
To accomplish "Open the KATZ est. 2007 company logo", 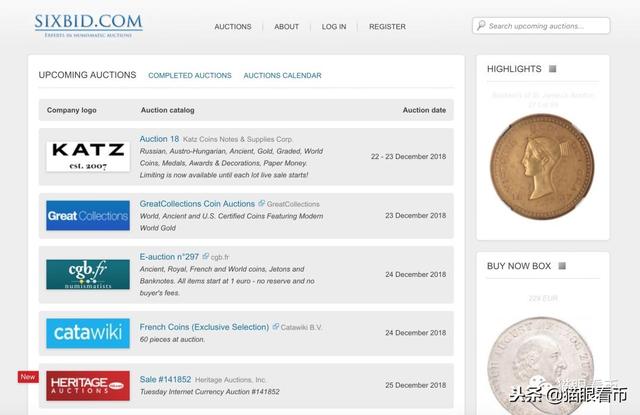I will pyautogui.click(x=88, y=156).
